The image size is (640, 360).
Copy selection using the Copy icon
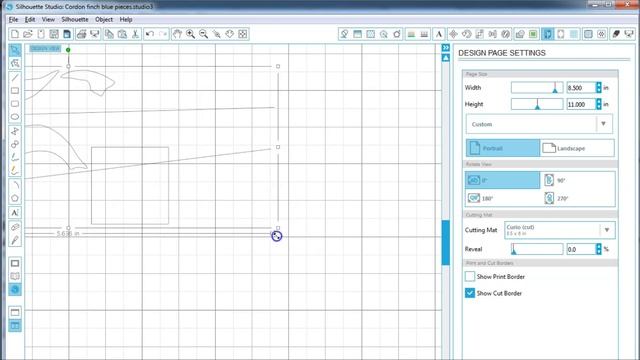point(109,34)
